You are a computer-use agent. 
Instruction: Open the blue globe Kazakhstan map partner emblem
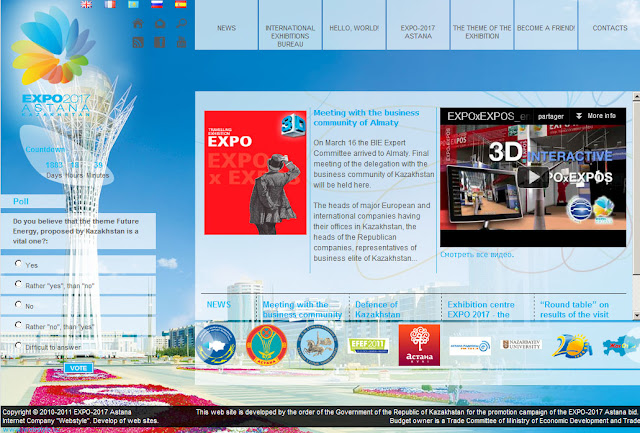[216, 345]
